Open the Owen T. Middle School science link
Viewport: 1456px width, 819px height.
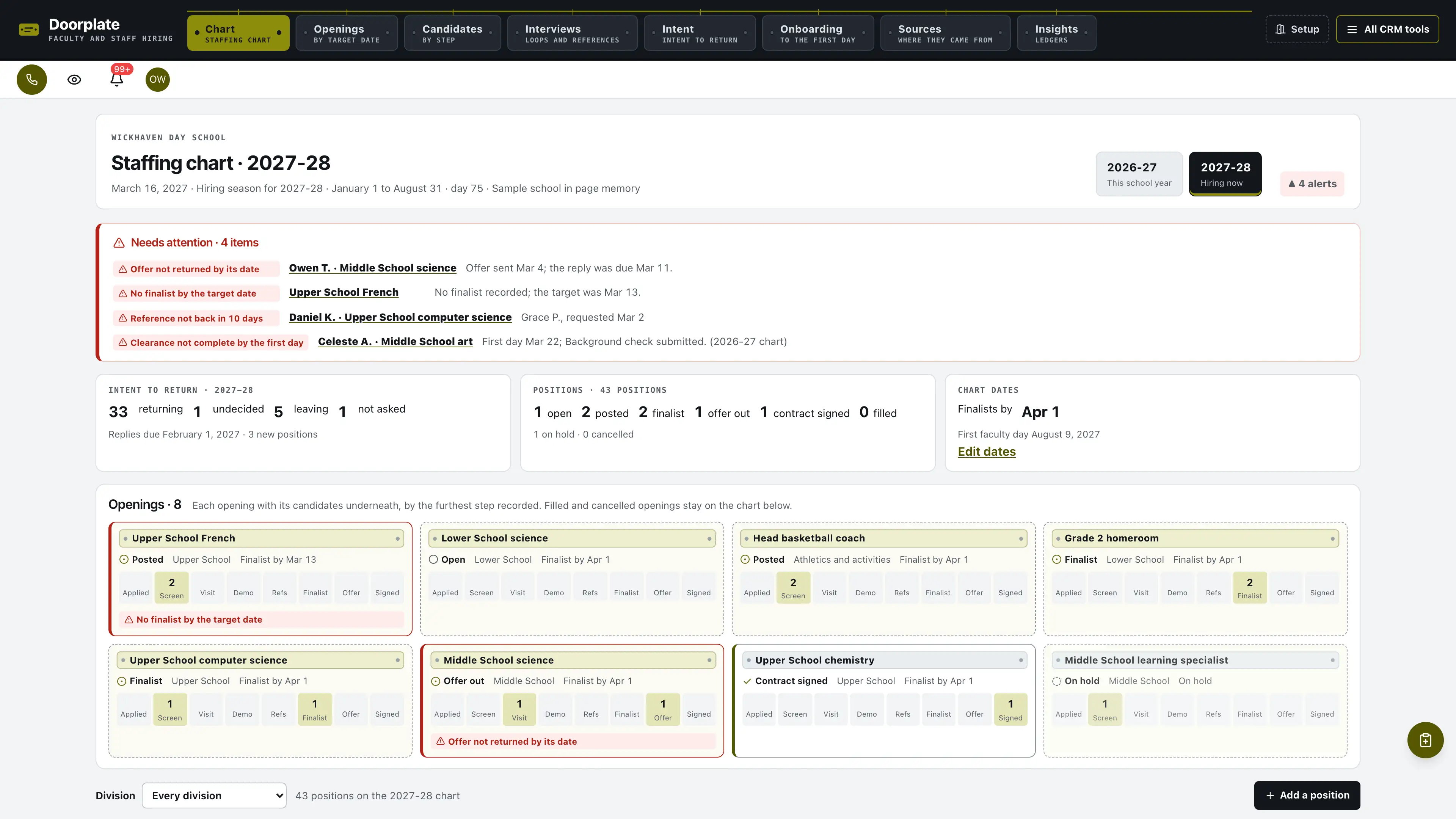tap(372, 268)
